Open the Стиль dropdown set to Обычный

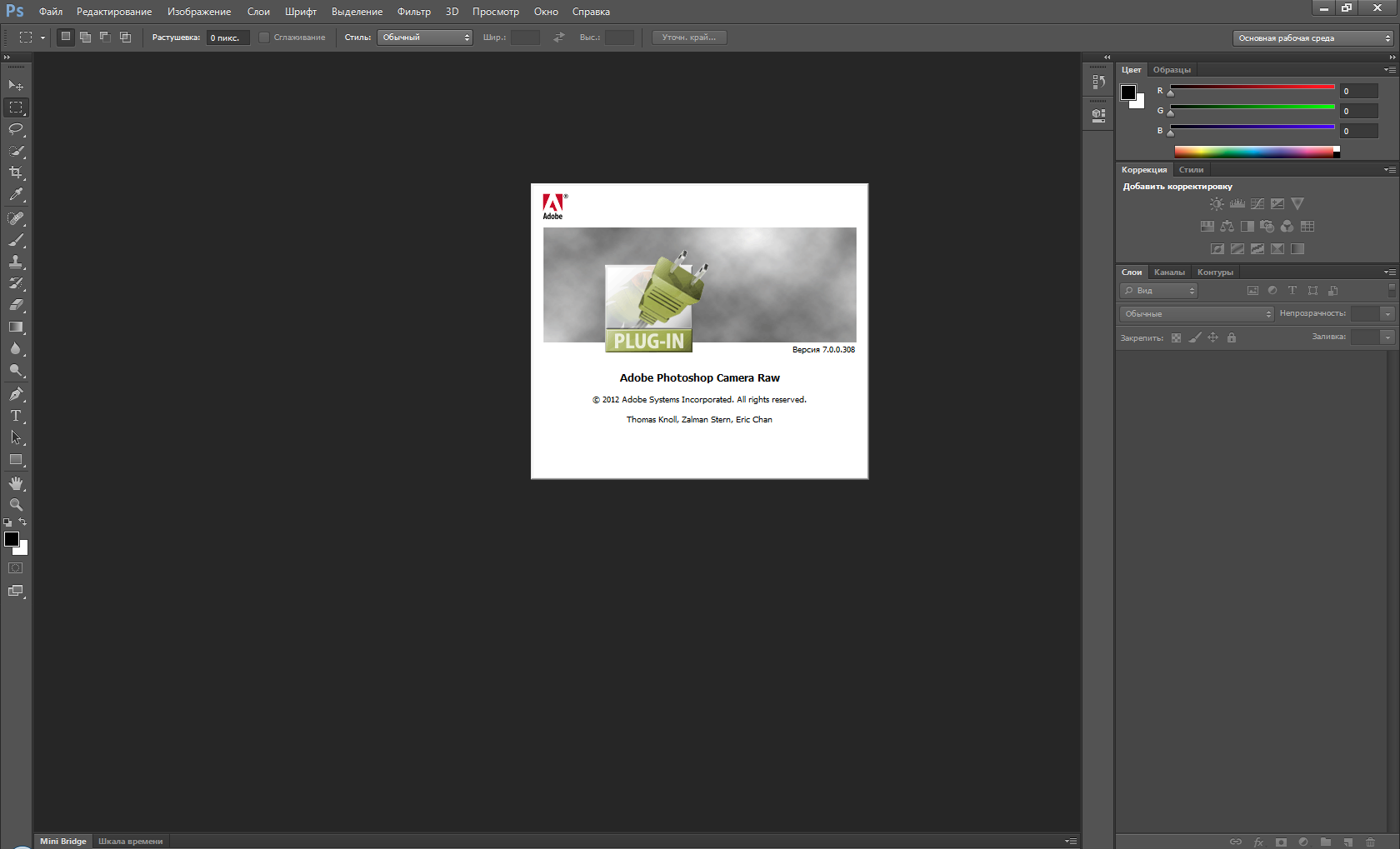click(424, 37)
